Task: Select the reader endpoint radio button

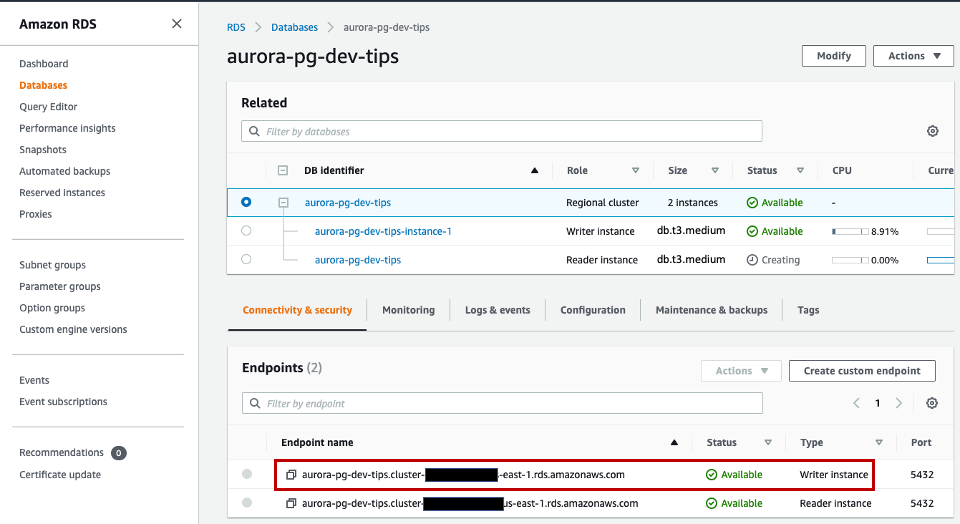Action: pyautogui.click(x=247, y=503)
